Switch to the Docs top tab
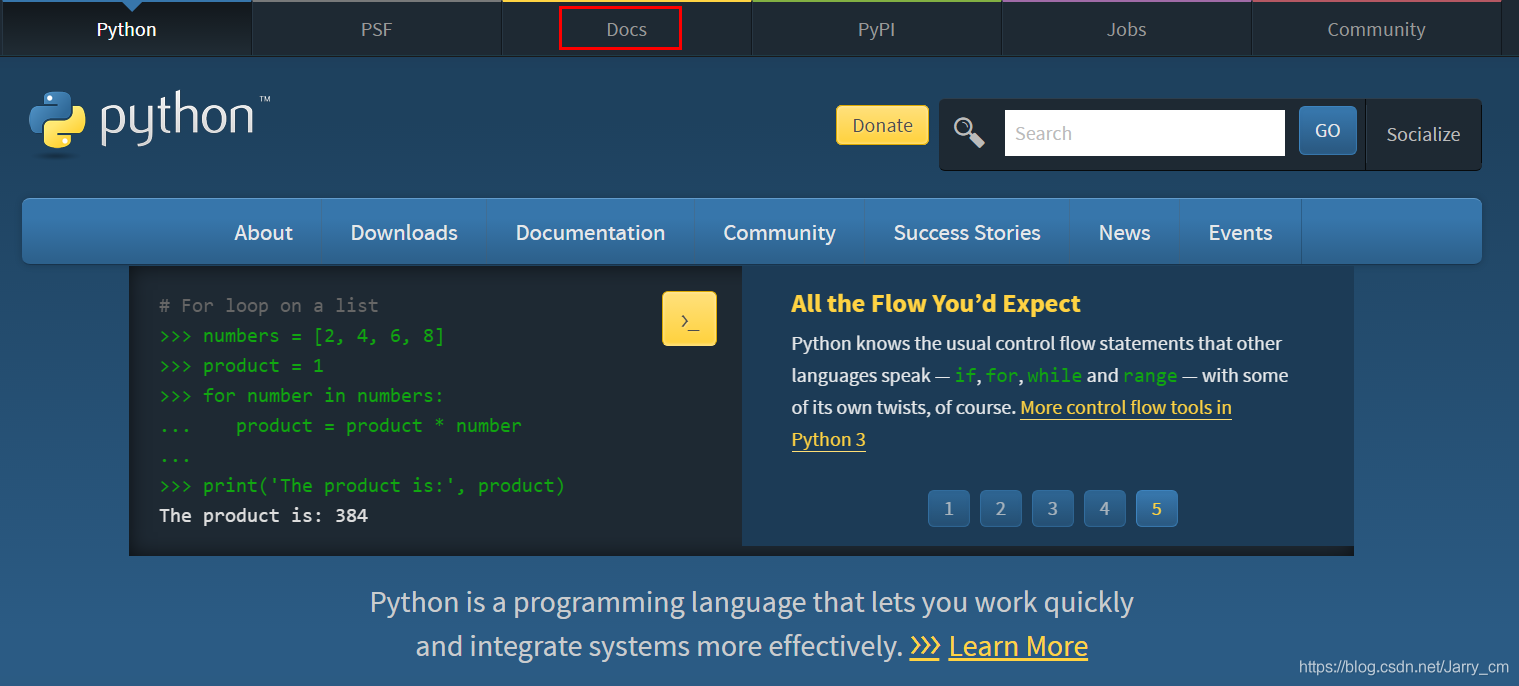 pos(626,29)
